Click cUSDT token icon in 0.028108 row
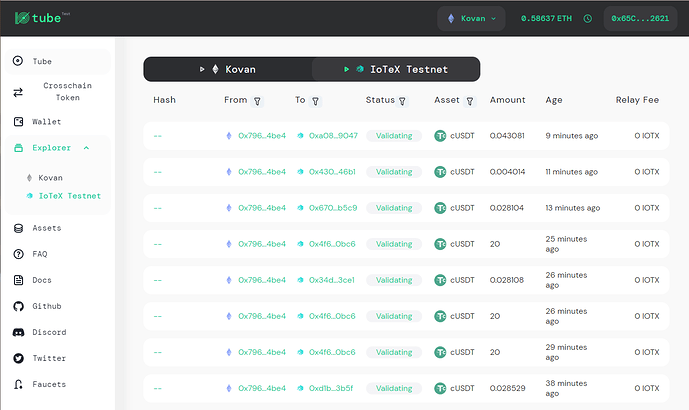This screenshot has width=689, height=410. click(440, 280)
